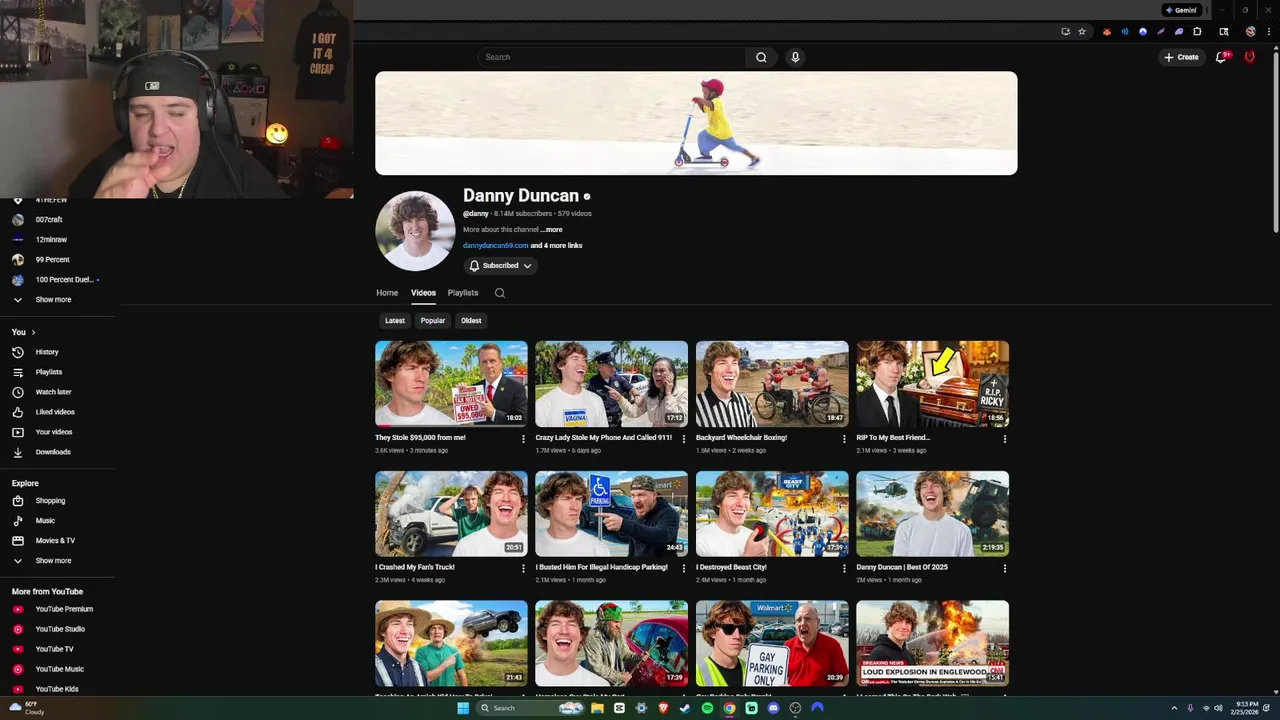Open options for RIP To My Best Friend video
Screen dimensions: 1280x720
pyautogui.click(x=1005, y=439)
